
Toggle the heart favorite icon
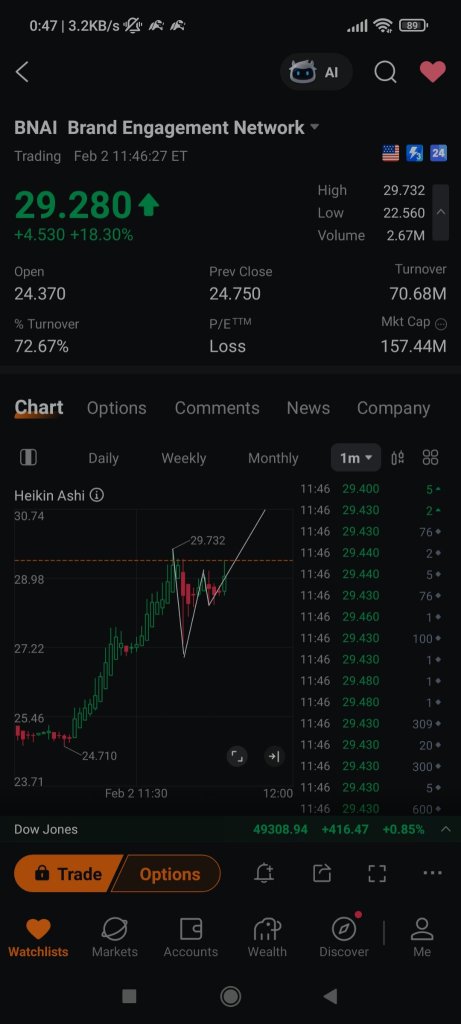432,72
